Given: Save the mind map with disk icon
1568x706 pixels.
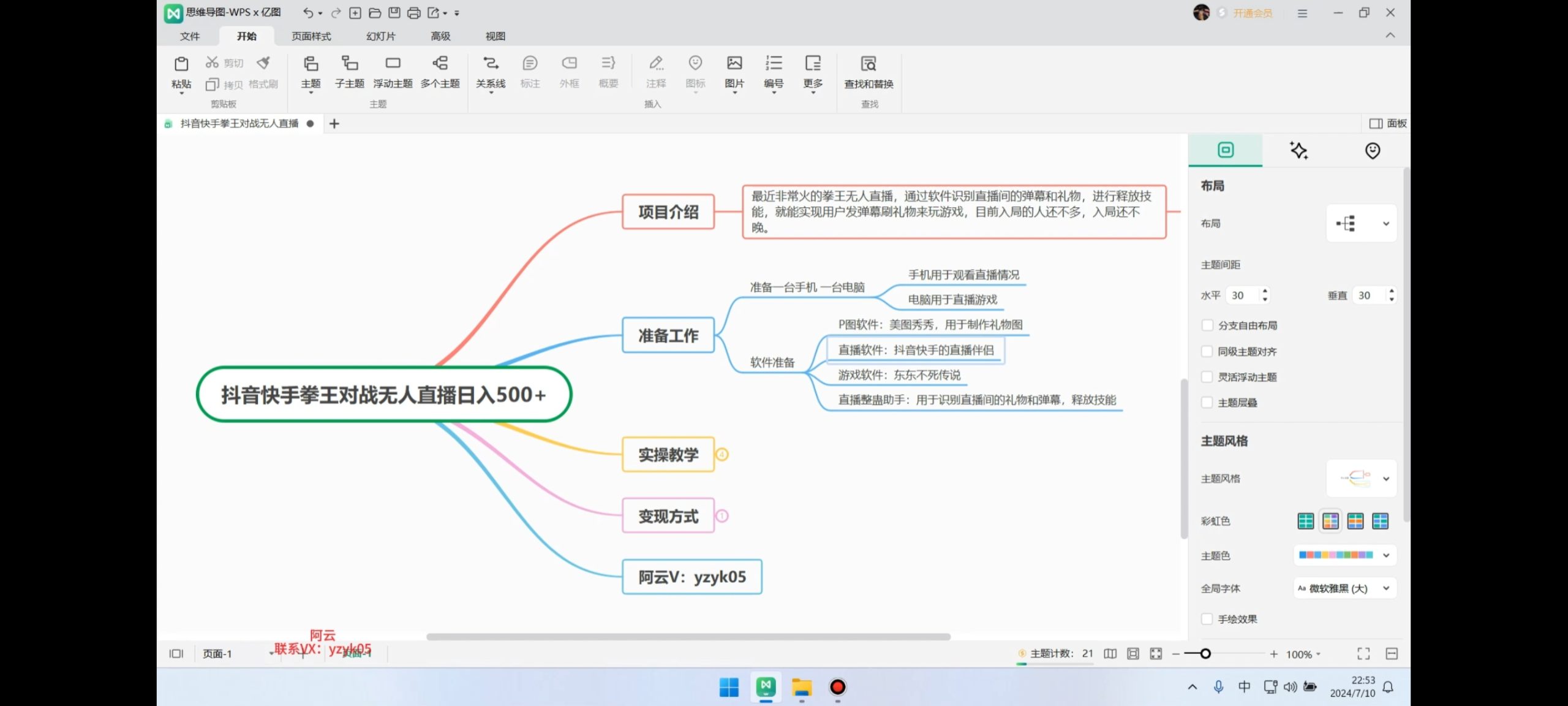Looking at the screenshot, I should click(x=394, y=12).
